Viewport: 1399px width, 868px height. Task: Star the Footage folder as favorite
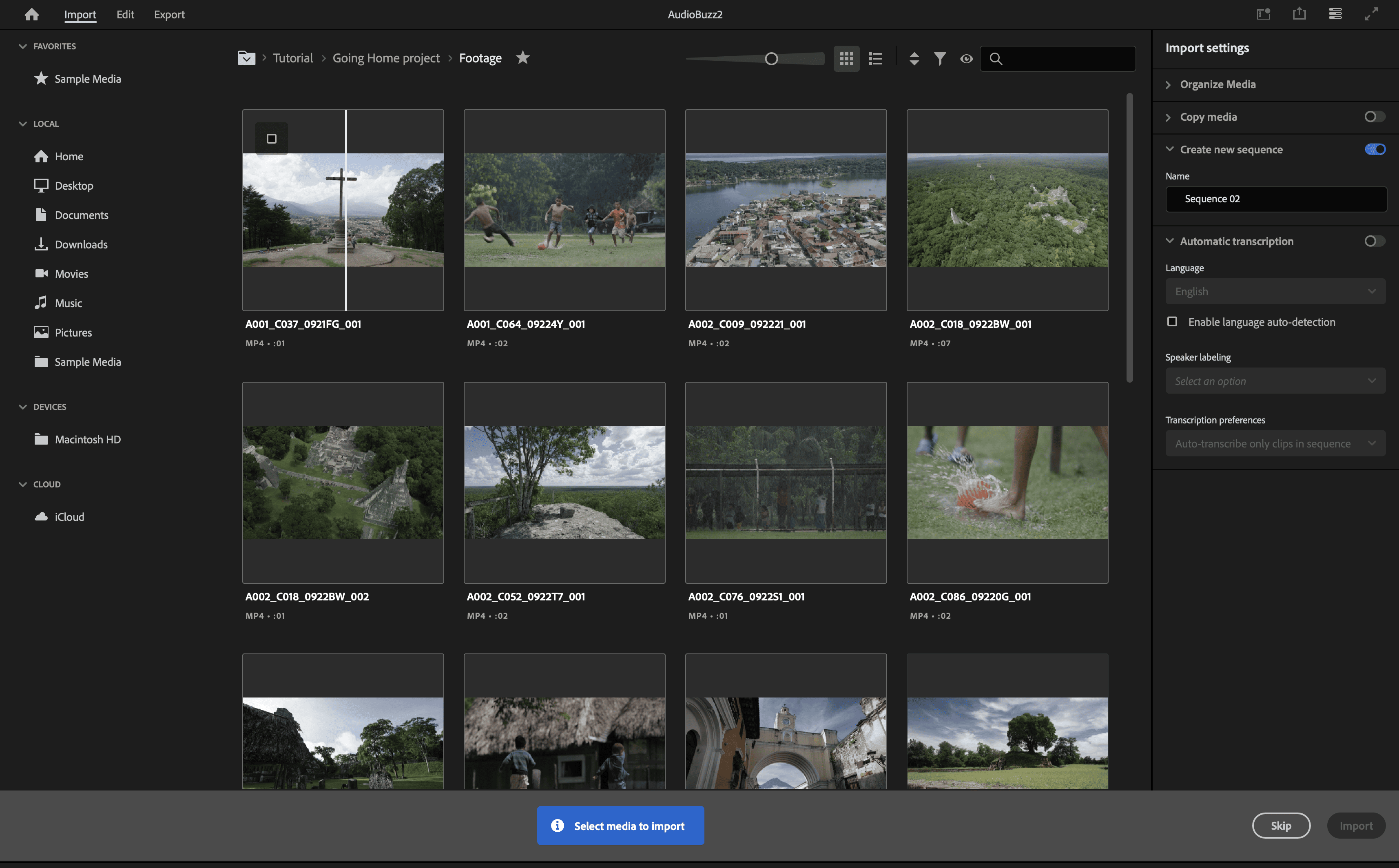click(x=522, y=58)
